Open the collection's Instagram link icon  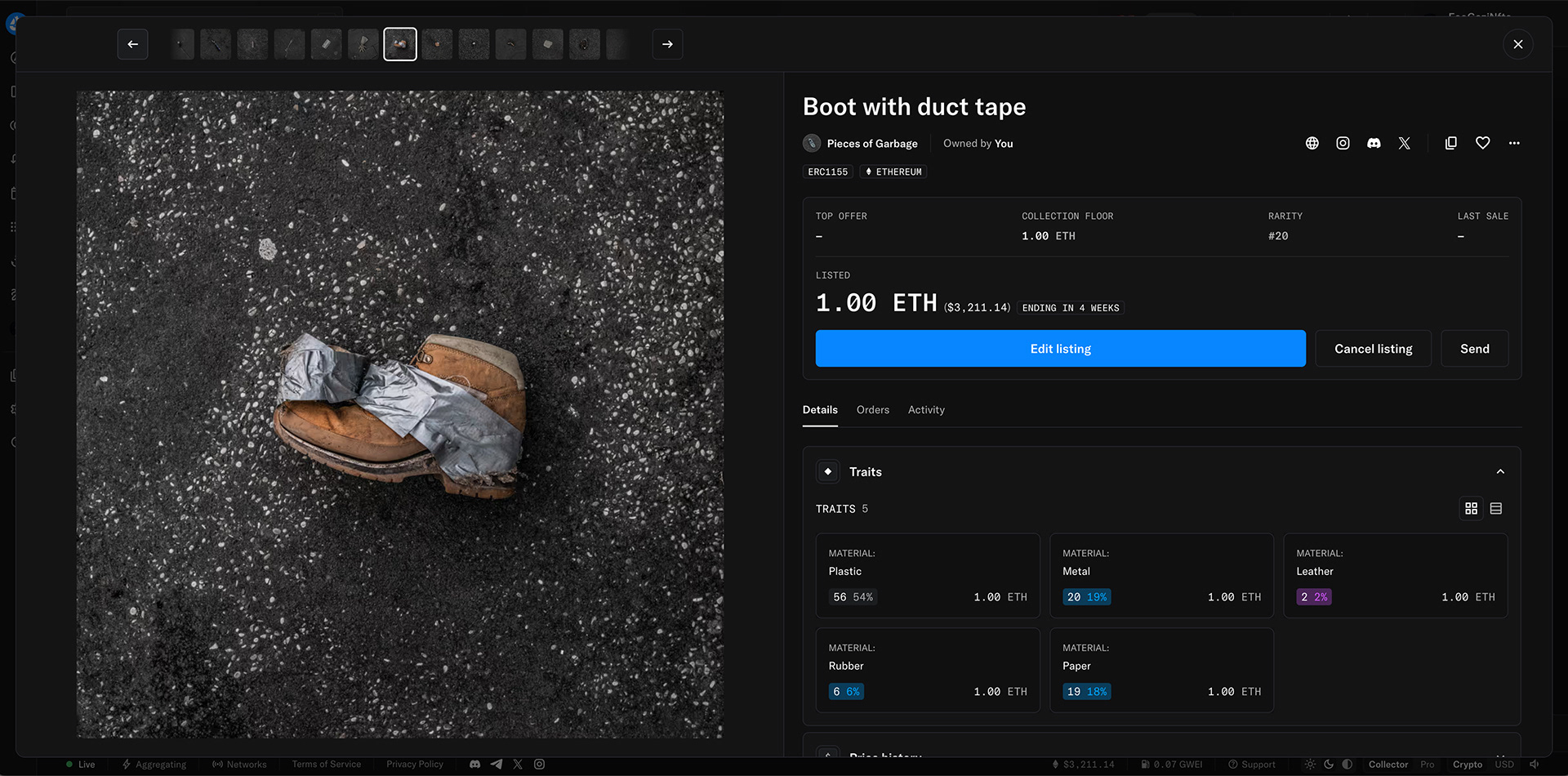(x=1343, y=143)
